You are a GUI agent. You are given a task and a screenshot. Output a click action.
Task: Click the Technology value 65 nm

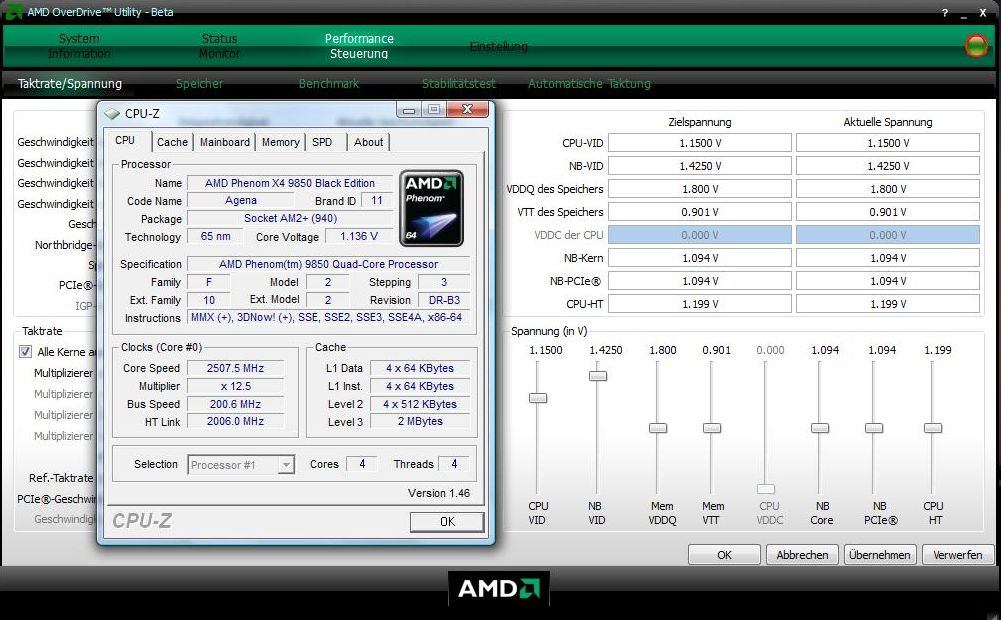[216, 236]
